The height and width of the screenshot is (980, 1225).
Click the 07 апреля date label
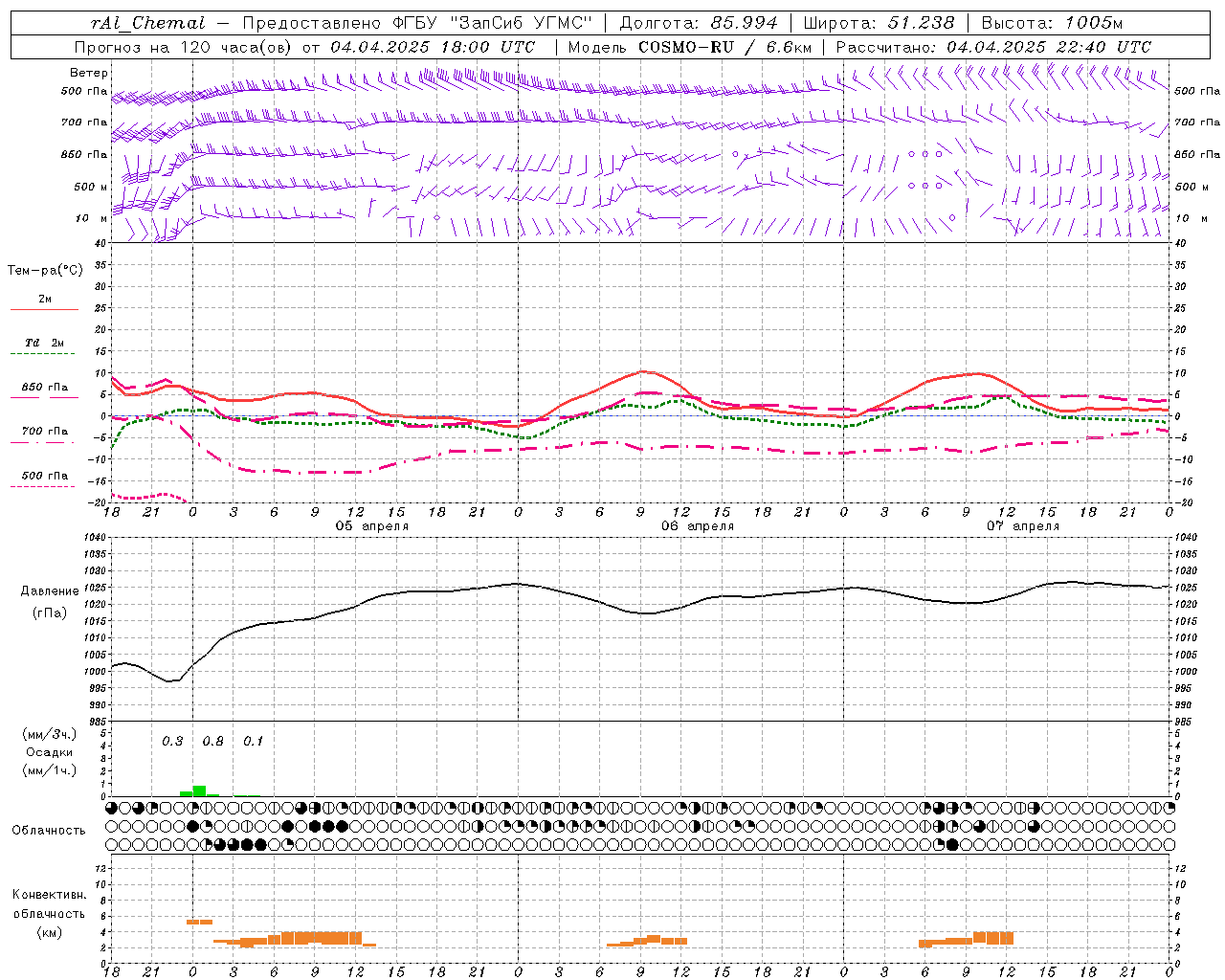point(1023,526)
